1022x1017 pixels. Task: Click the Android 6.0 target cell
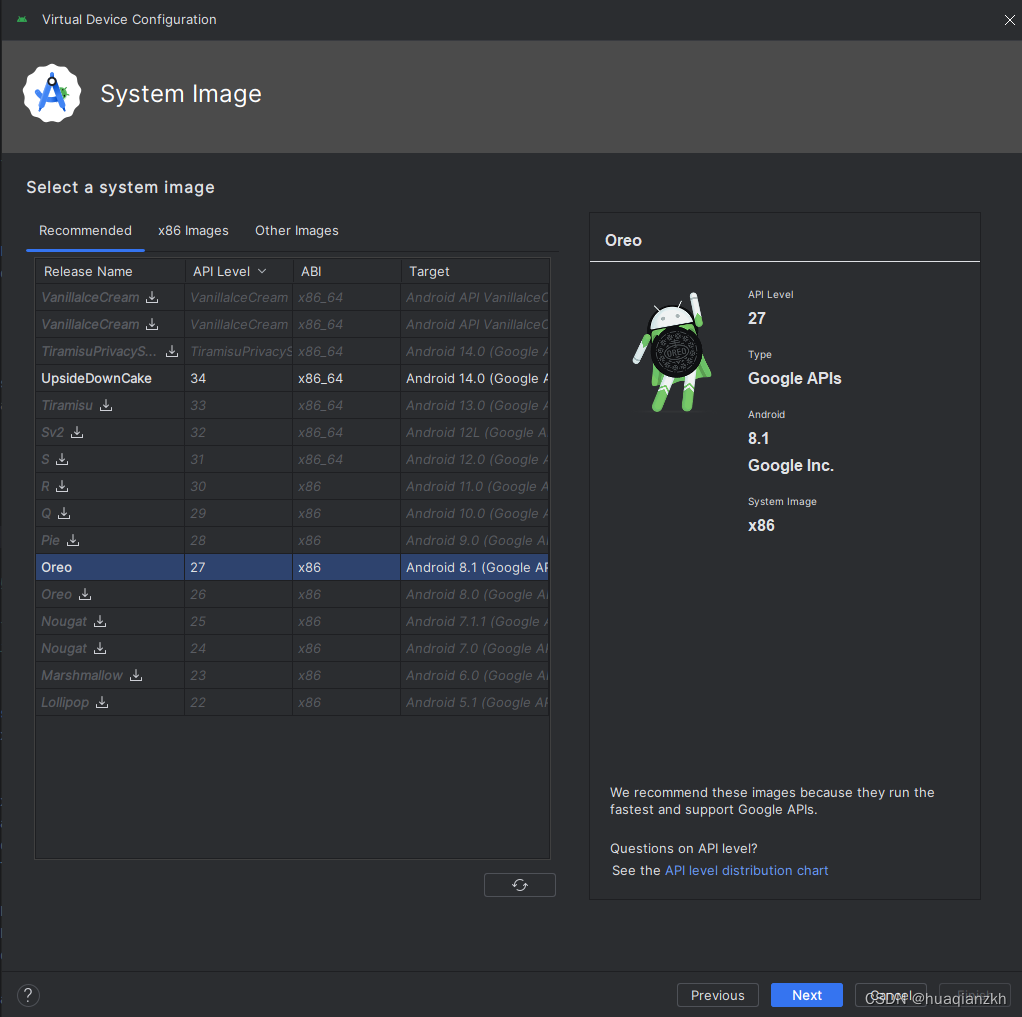475,675
